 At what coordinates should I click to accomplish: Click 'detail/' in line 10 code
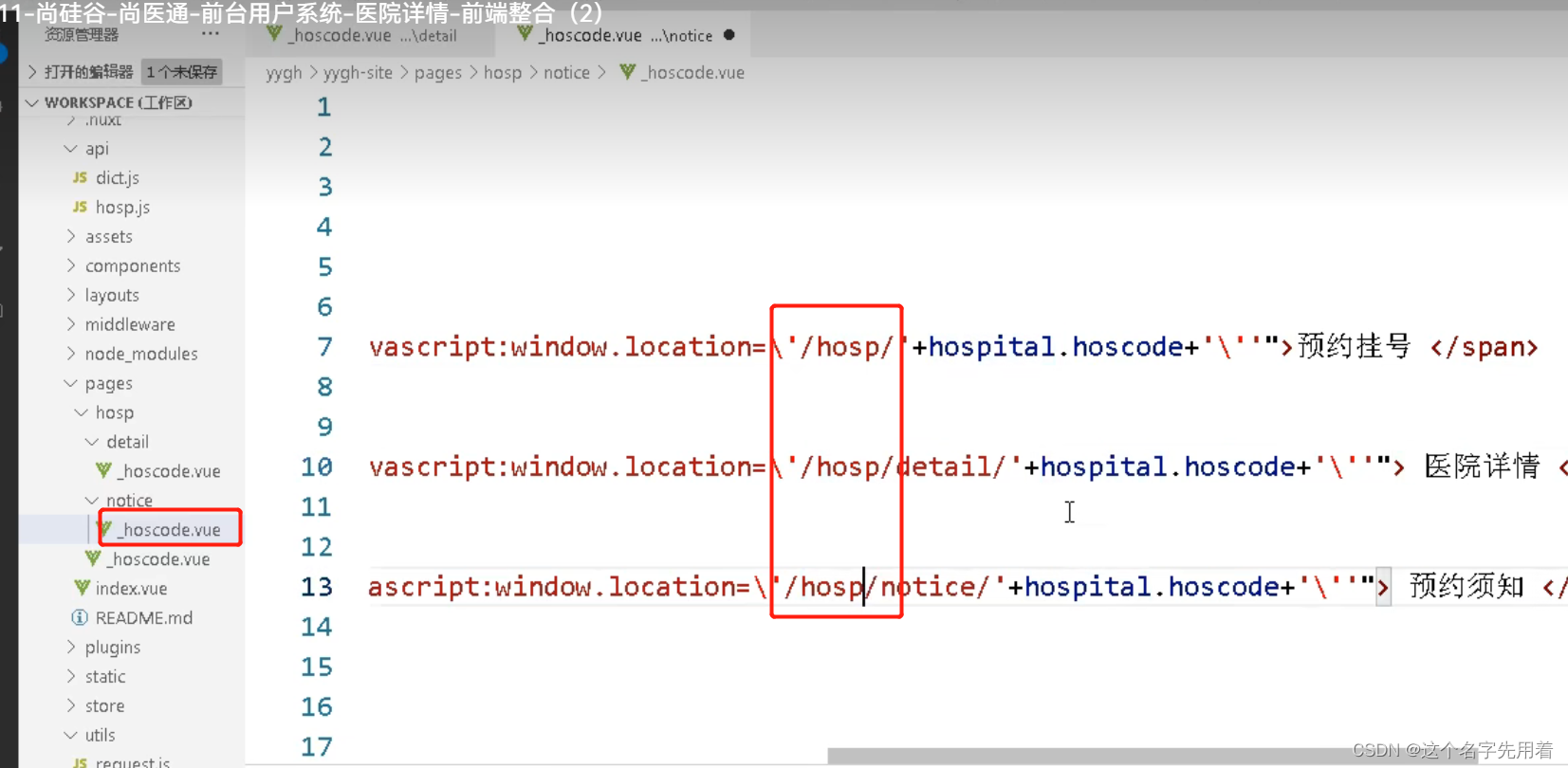[x=951, y=466]
